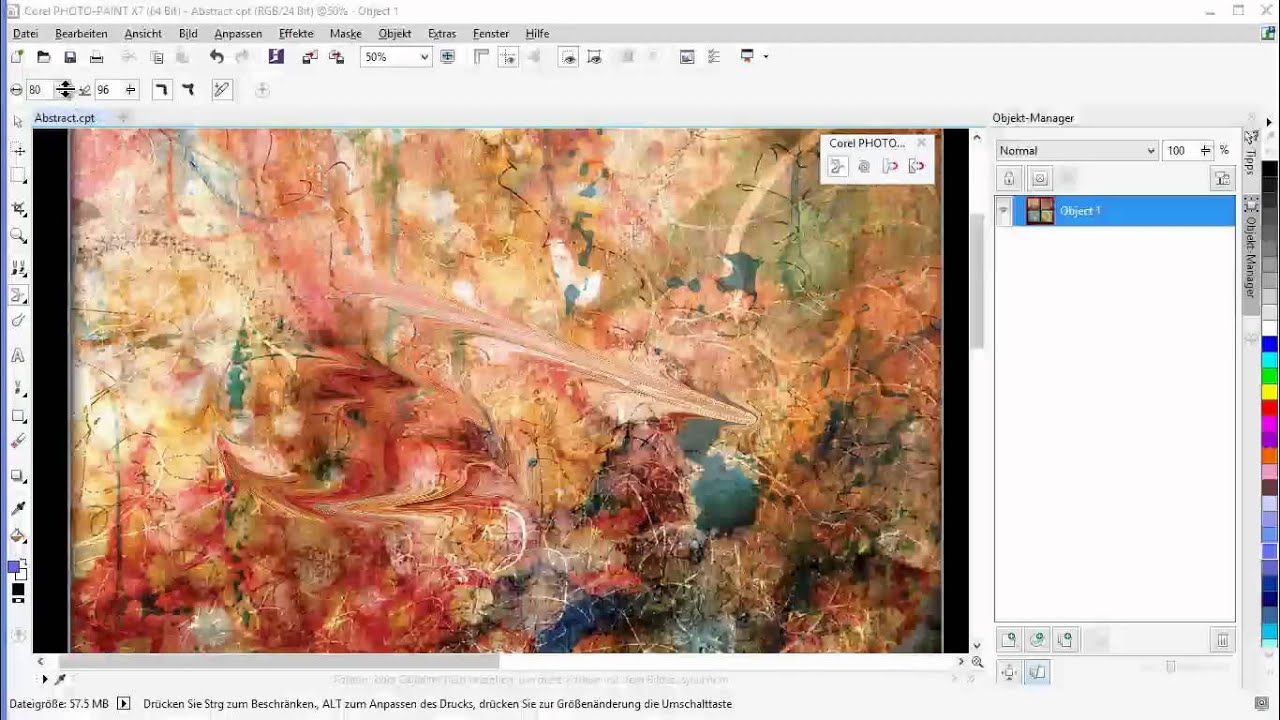Viewport: 1280px width, 720px height.
Task: Toggle lock object transparency button
Action: (1009, 179)
